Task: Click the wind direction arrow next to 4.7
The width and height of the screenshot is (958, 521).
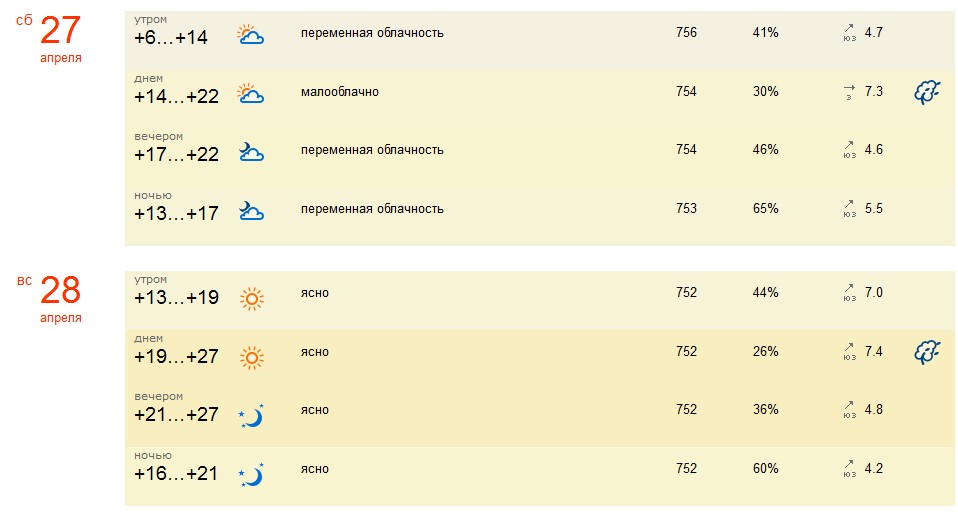Action: 849,31
